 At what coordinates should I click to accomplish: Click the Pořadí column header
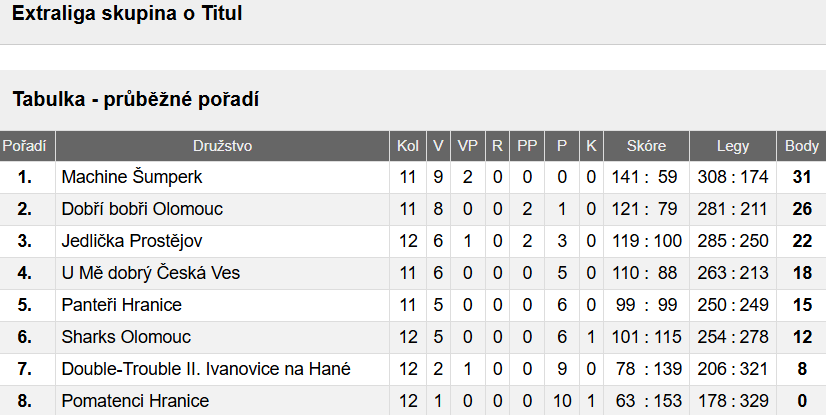click(x=24, y=146)
